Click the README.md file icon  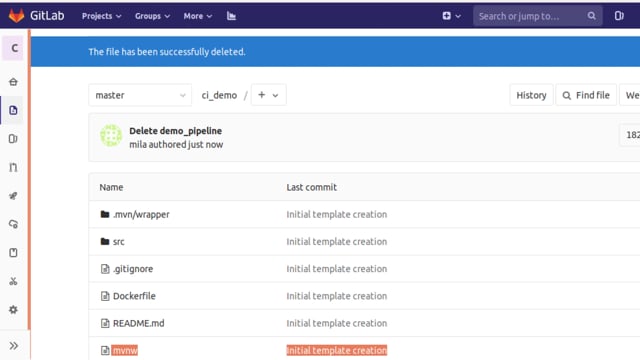pos(105,323)
